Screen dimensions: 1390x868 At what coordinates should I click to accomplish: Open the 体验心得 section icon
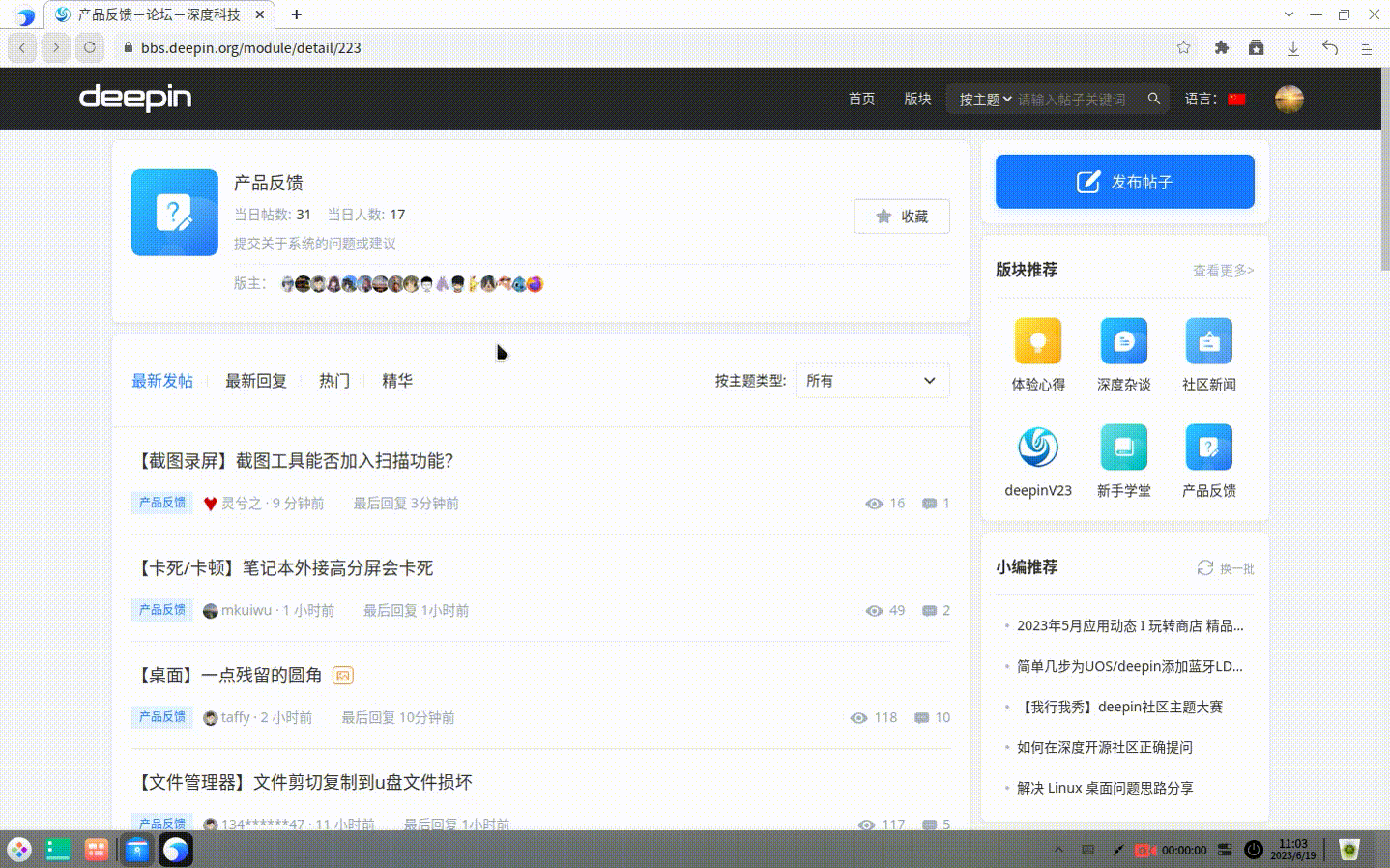(1037, 340)
